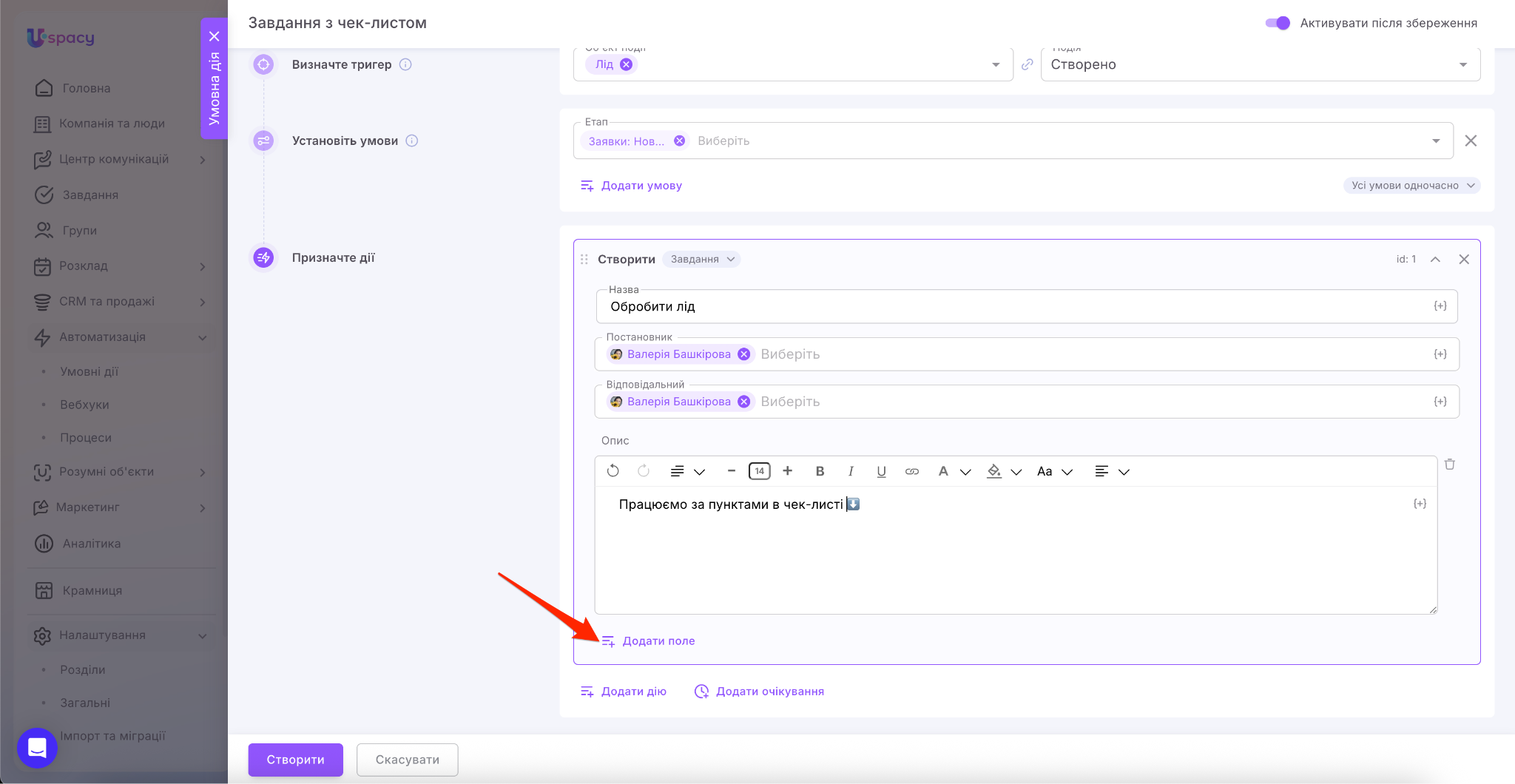
Task: Delete description field with trash icon
Action: pyautogui.click(x=1449, y=464)
